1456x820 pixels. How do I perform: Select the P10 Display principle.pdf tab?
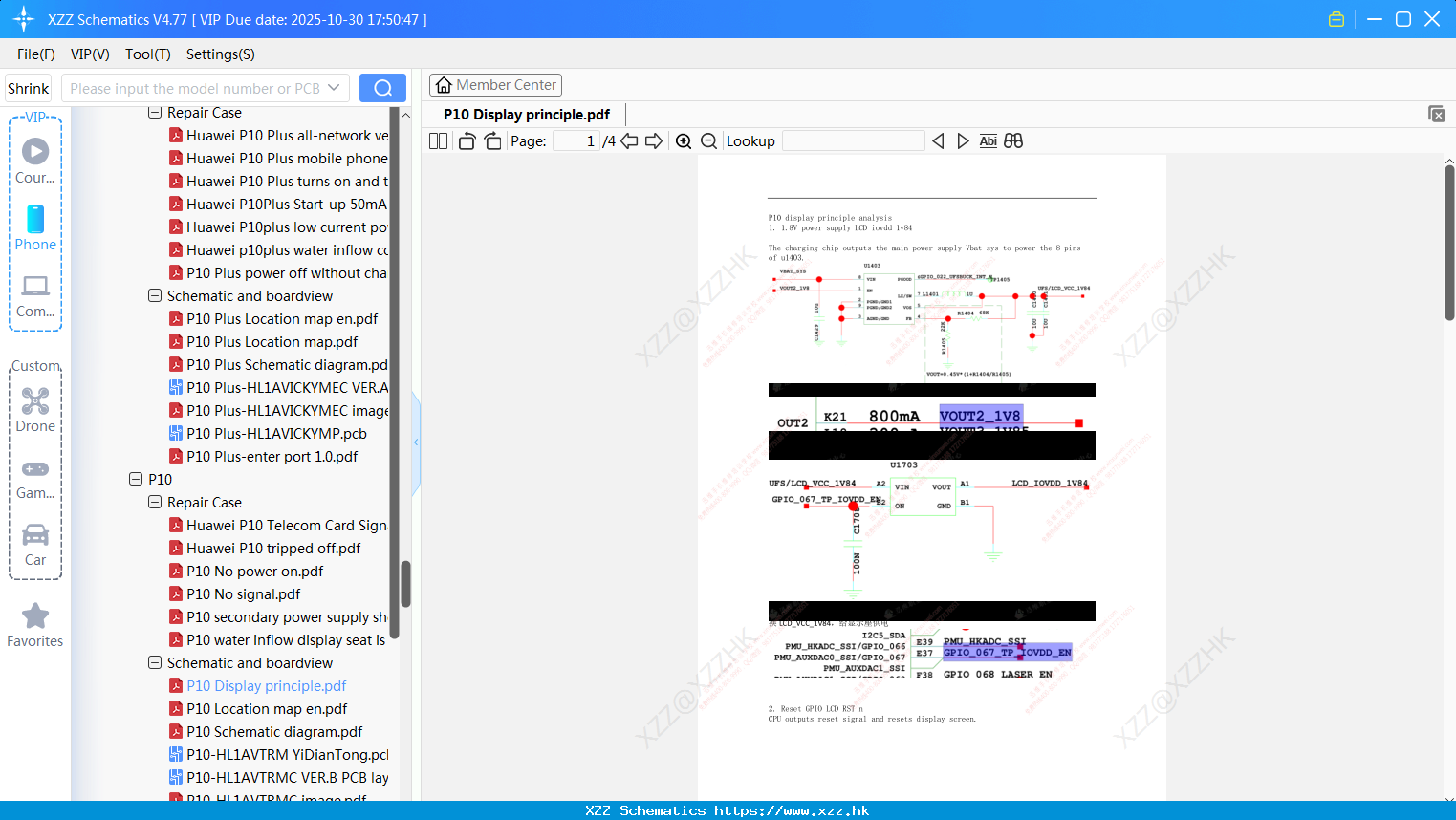click(x=527, y=115)
